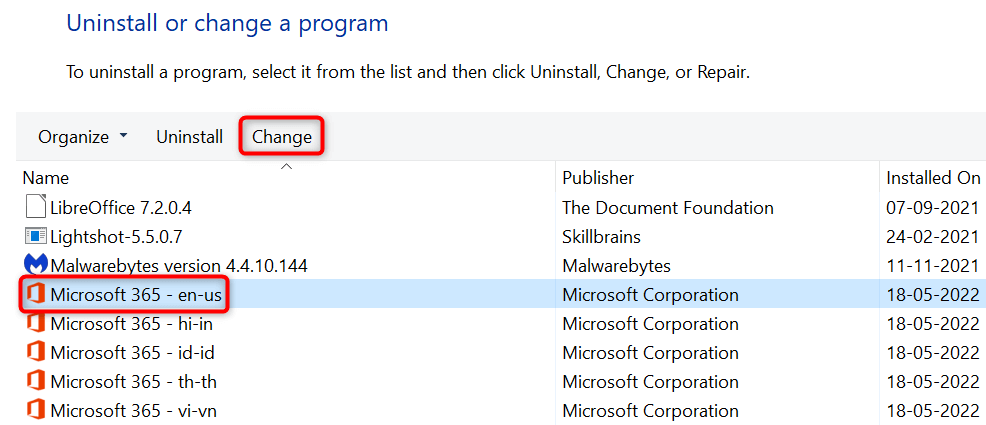This screenshot has width=986, height=425.
Task: Click the Malwarebytes logo icon
Action: tap(35, 266)
